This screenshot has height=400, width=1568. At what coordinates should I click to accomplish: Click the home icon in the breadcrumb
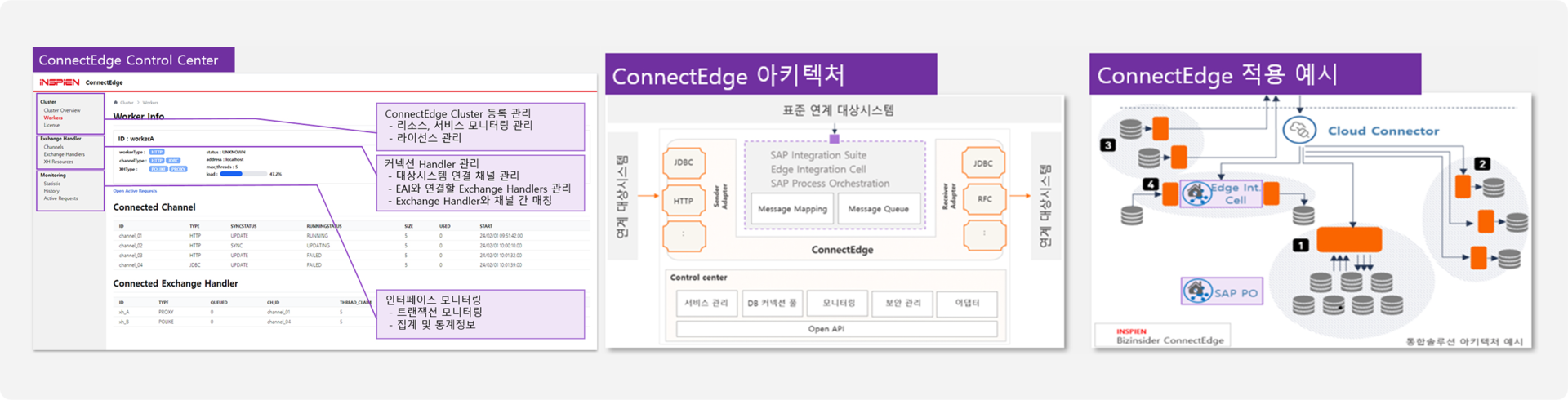116,103
